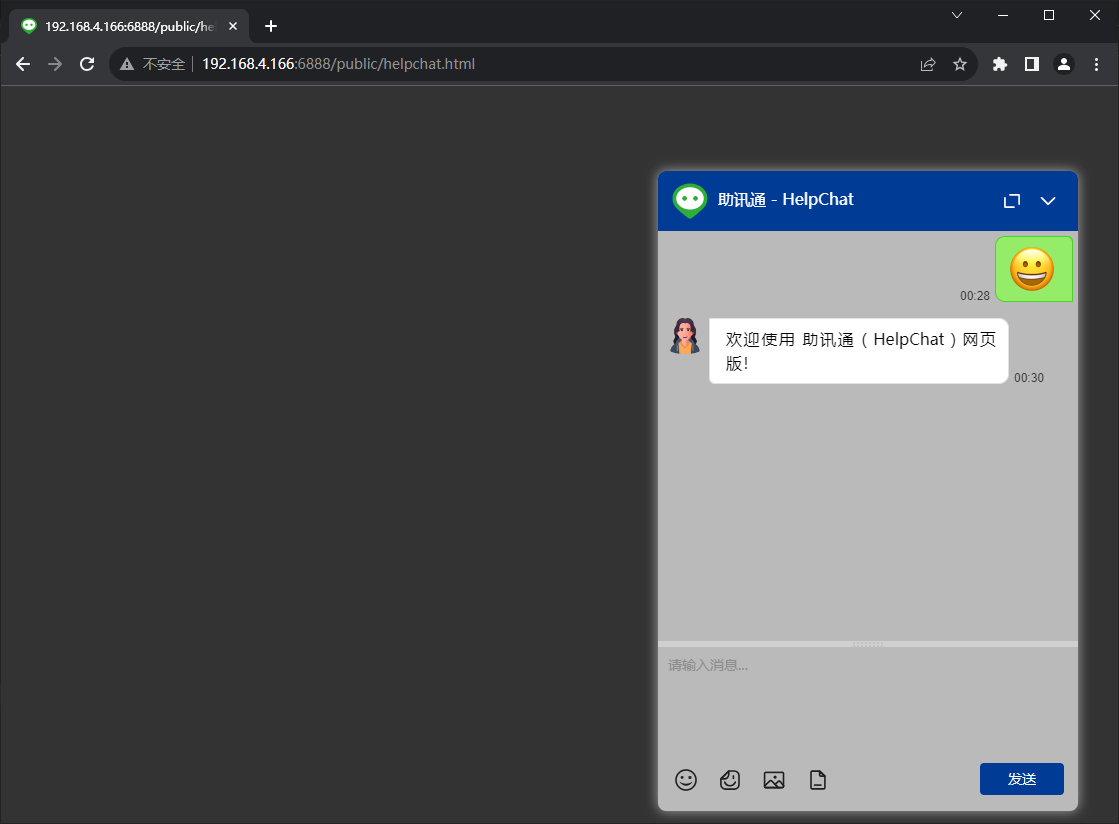Go forward in browser history

[55, 64]
